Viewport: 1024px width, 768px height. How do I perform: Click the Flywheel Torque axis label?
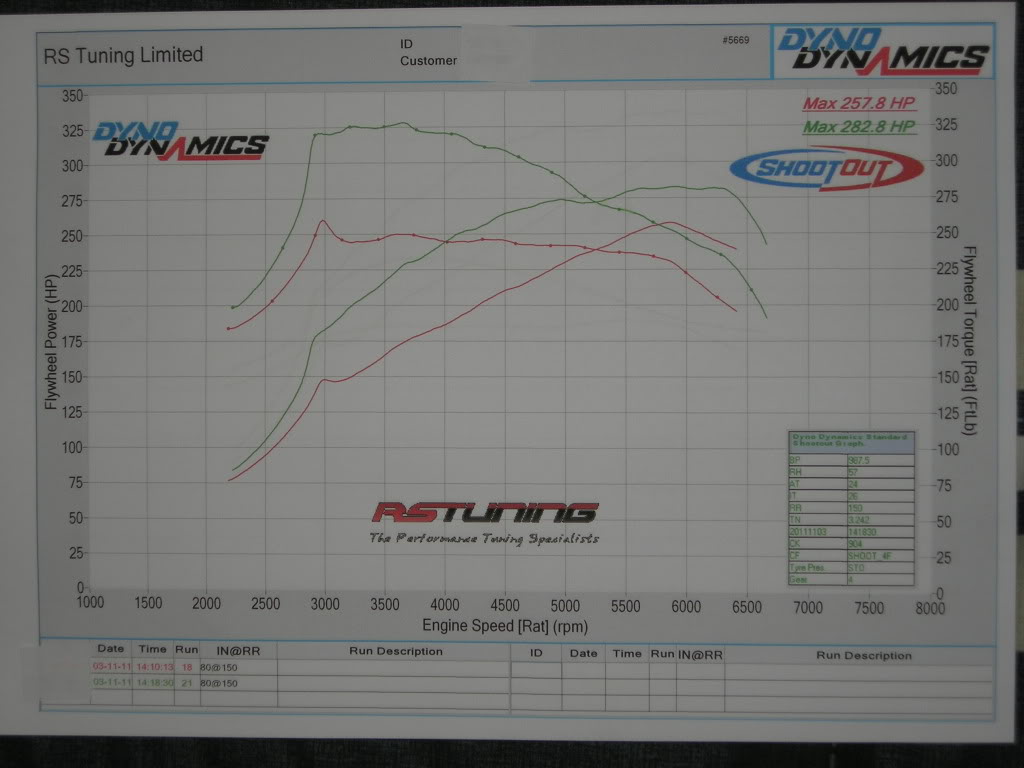[x=968, y=341]
